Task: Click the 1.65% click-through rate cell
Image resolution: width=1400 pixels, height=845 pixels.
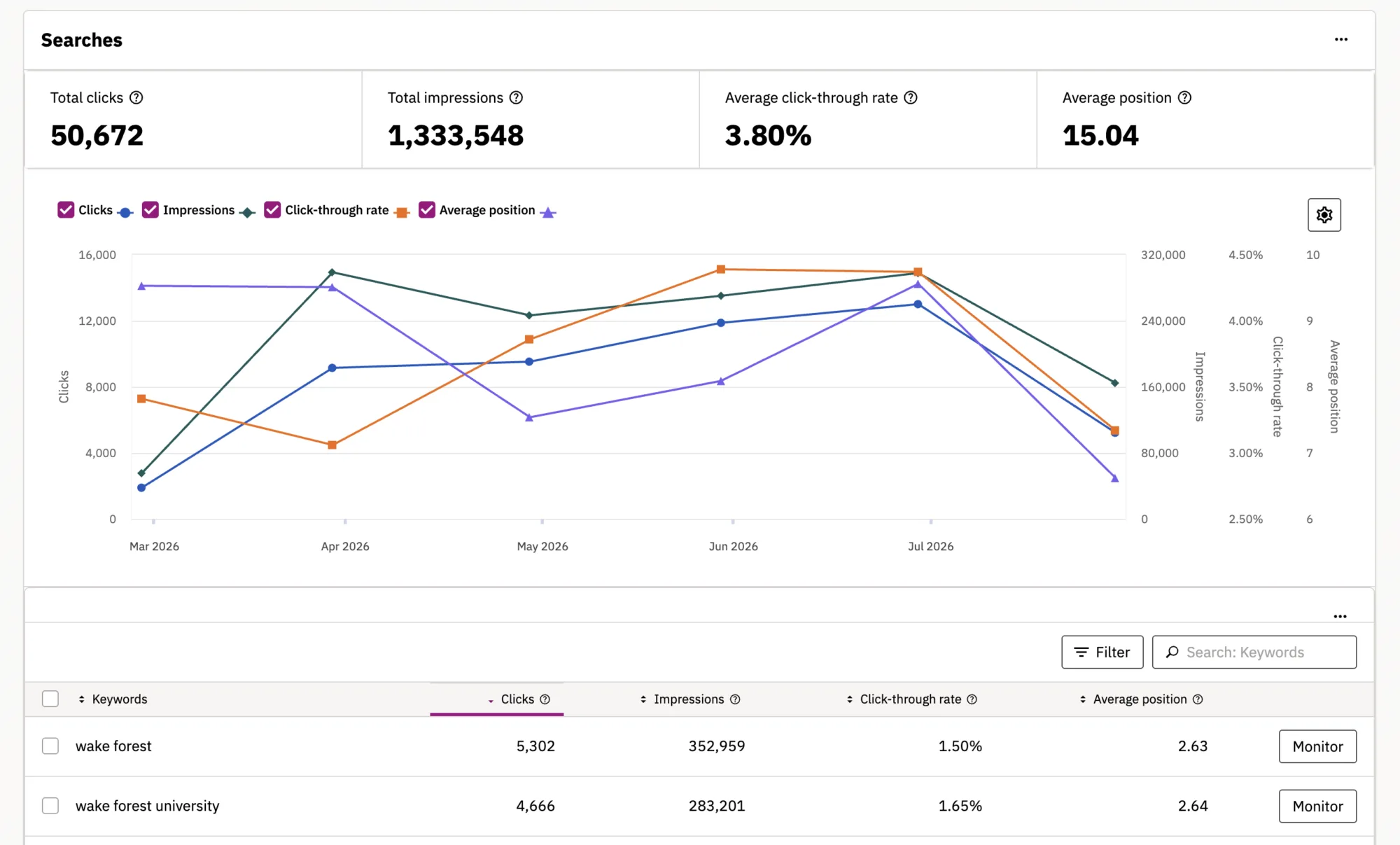Action: (x=960, y=806)
